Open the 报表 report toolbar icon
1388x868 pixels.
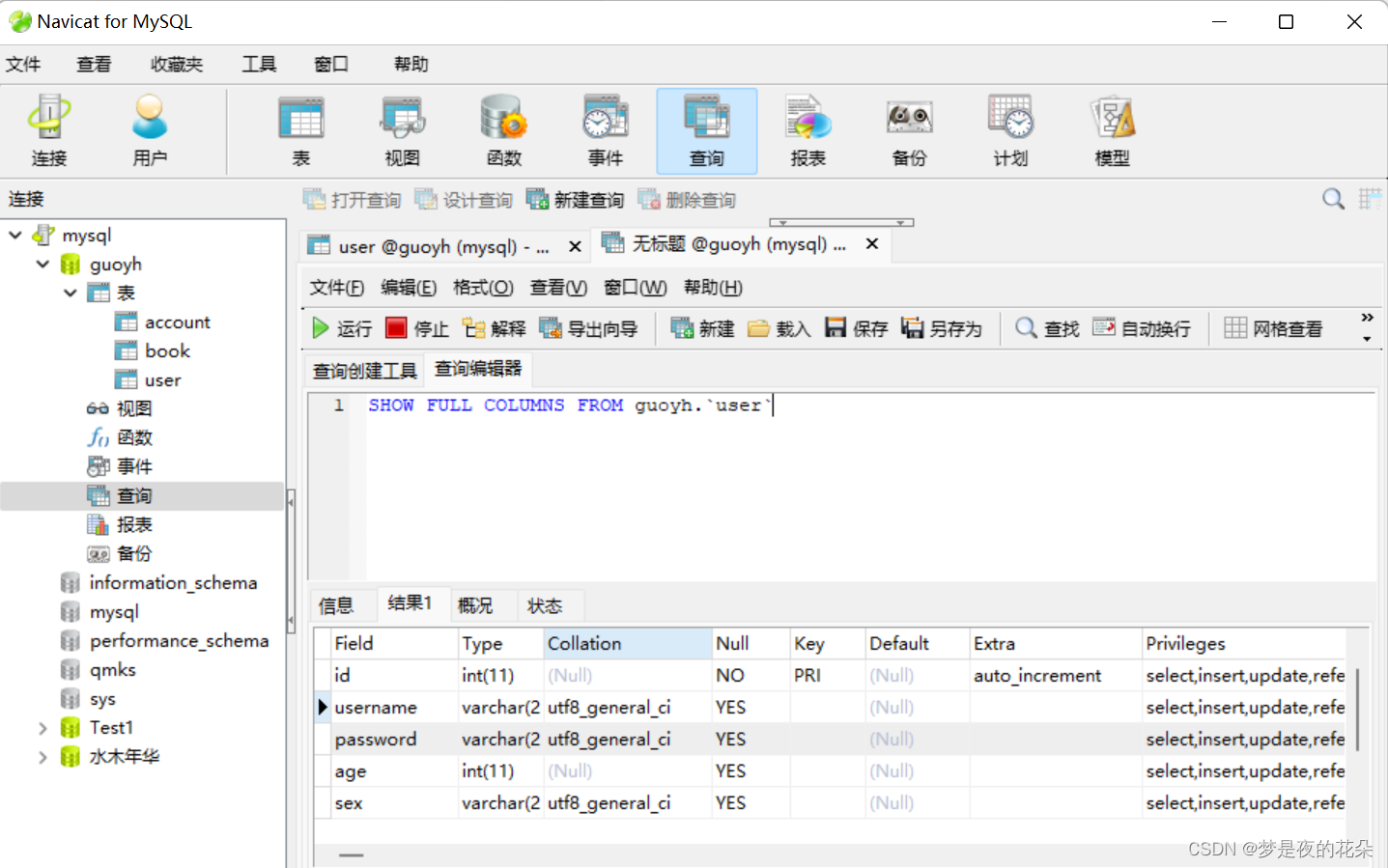pyautogui.click(x=808, y=131)
